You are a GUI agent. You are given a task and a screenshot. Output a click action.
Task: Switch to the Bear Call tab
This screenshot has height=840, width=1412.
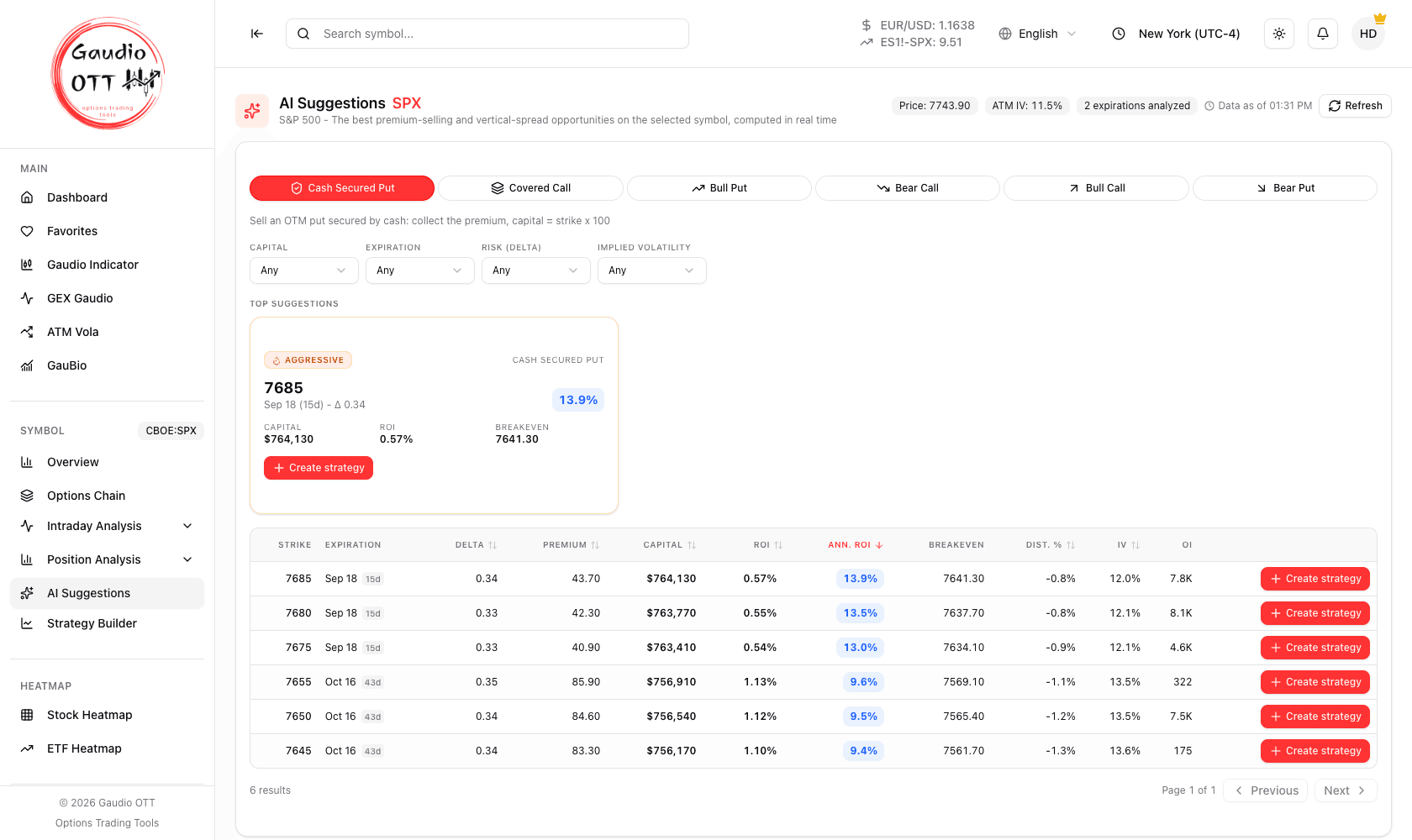[908, 188]
